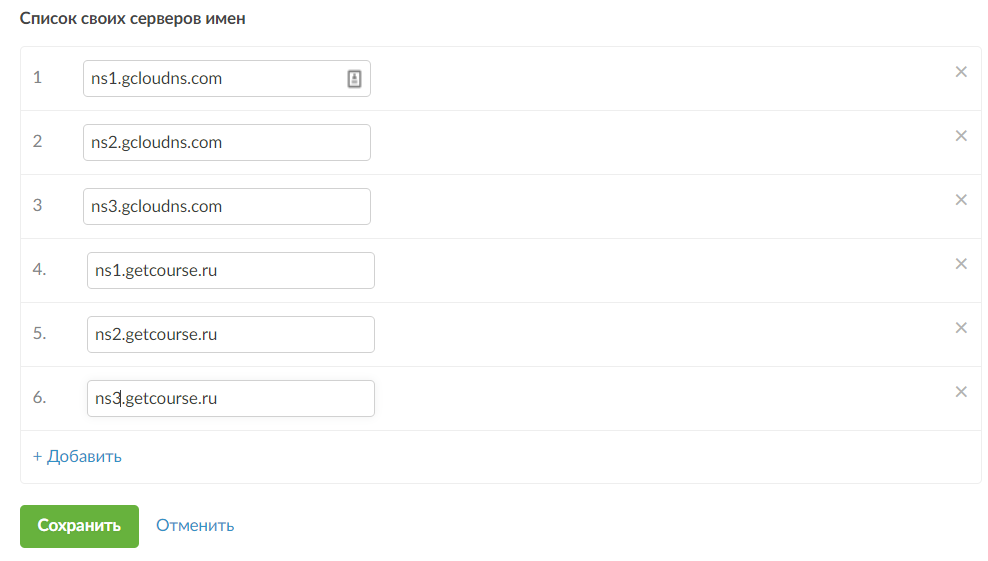Cancel changes with the Отменить link
The image size is (988, 561).
(x=195, y=526)
